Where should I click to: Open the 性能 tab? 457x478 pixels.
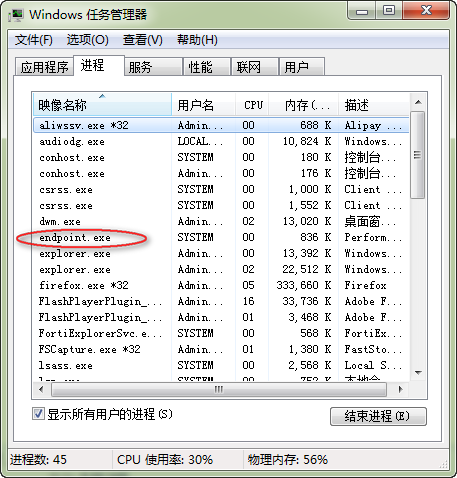(207, 67)
